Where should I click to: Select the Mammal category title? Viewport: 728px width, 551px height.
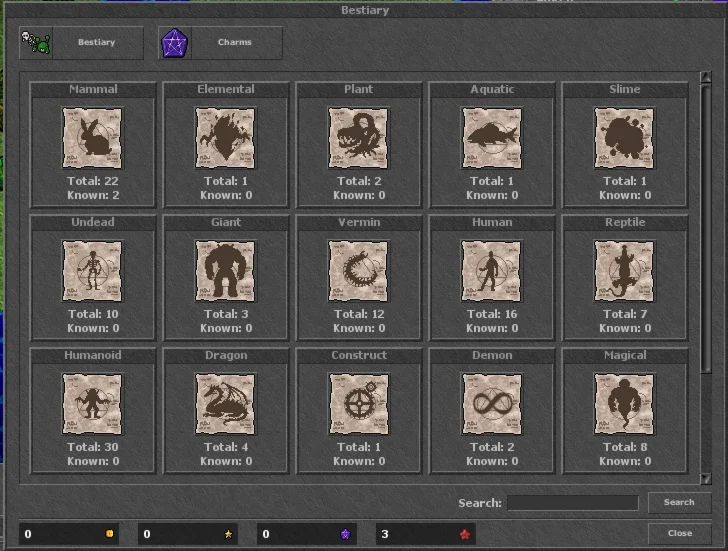point(93,89)
